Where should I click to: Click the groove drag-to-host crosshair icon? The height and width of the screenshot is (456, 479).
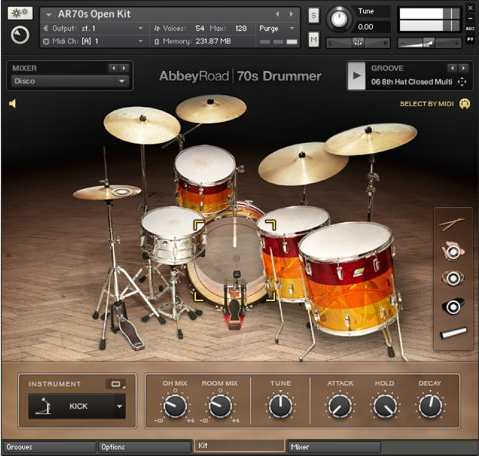[x=462, y=82]
